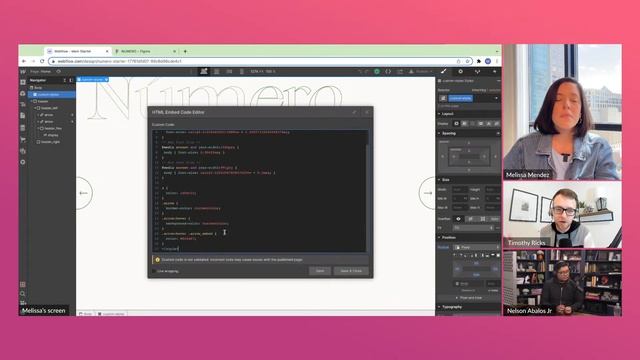The height and width of the screenshot is (360, 640).
Task: Click the preview eye icon beside Page: Home
Action: (58, 71)
